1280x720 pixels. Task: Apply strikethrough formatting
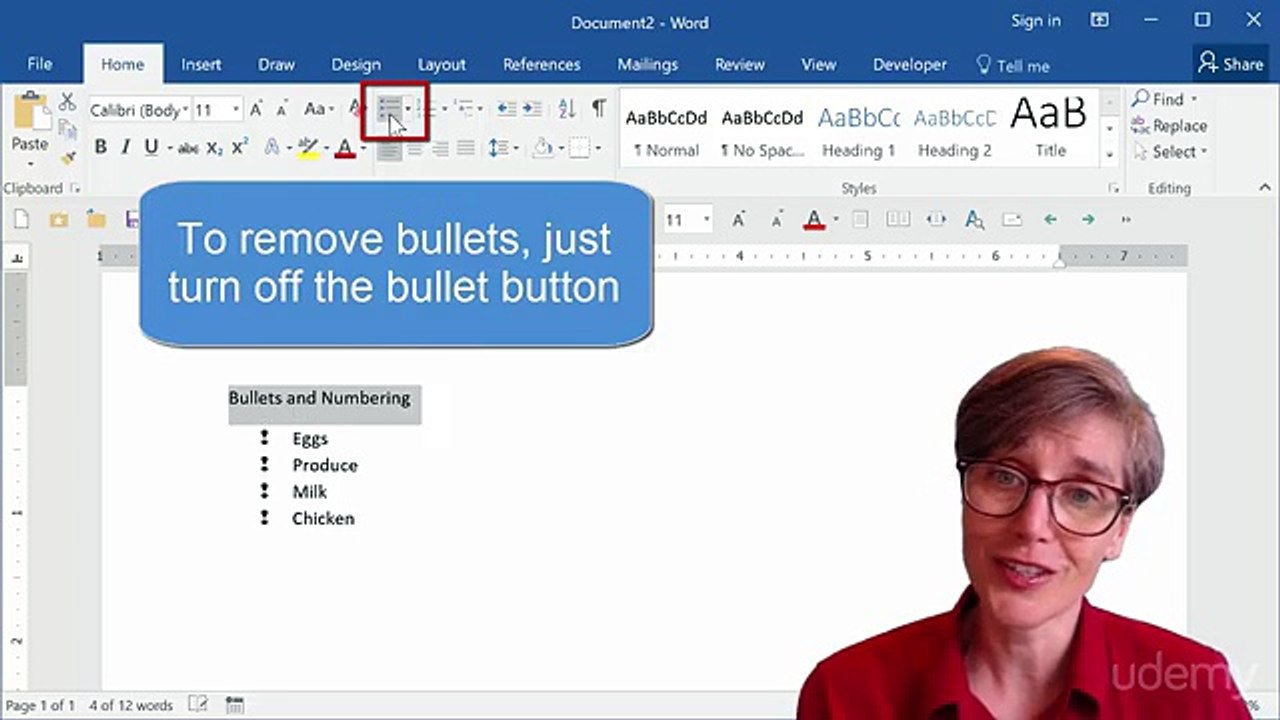187,148
